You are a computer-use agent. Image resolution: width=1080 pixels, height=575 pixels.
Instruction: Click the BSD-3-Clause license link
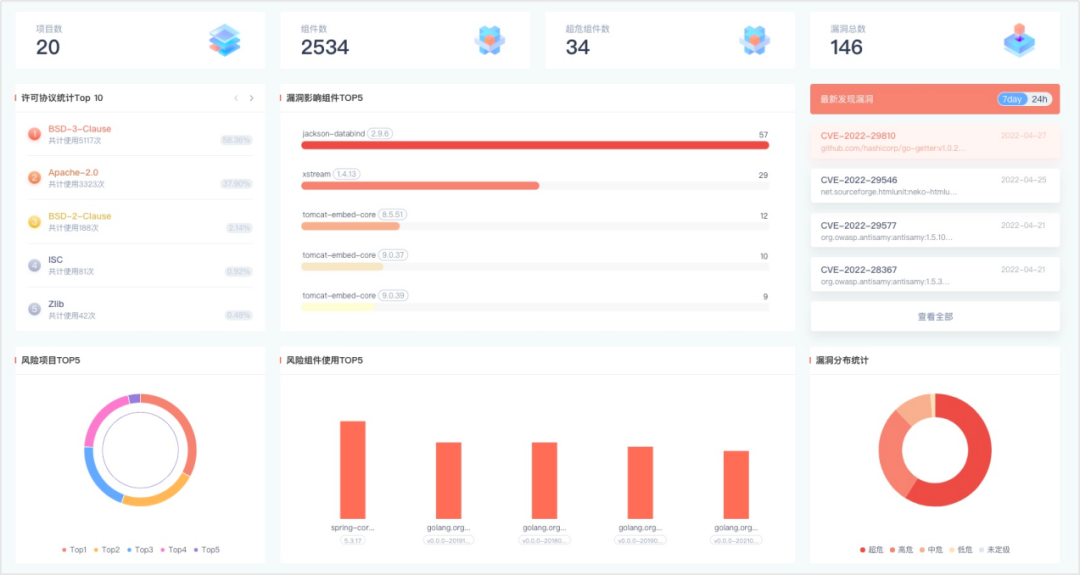click(80, 129)
